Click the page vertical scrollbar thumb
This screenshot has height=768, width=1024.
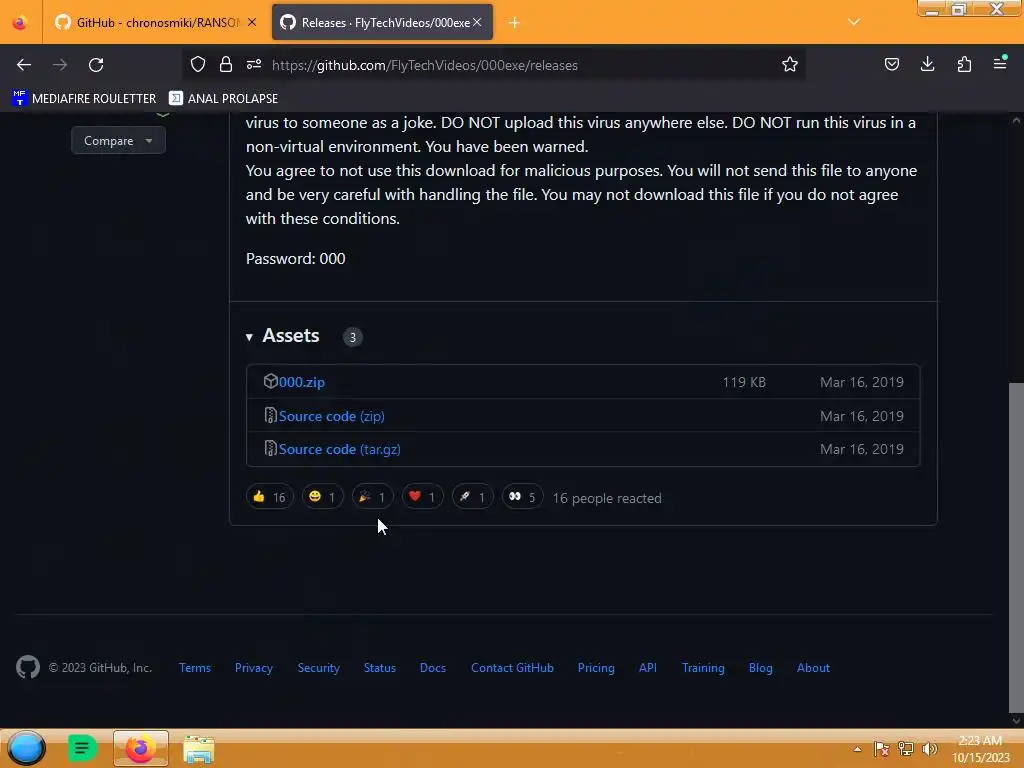point(1016,547)
